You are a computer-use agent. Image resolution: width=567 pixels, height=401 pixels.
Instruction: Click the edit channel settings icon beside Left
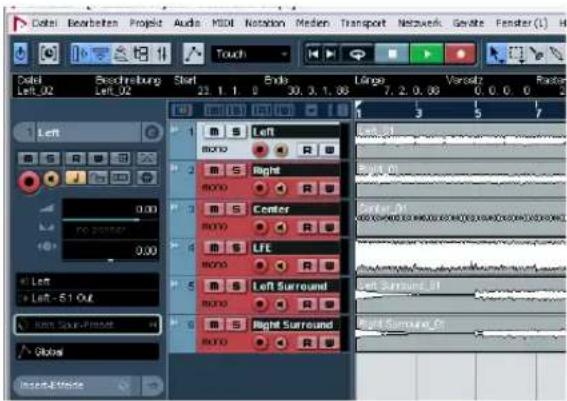[x=152, y=132]
